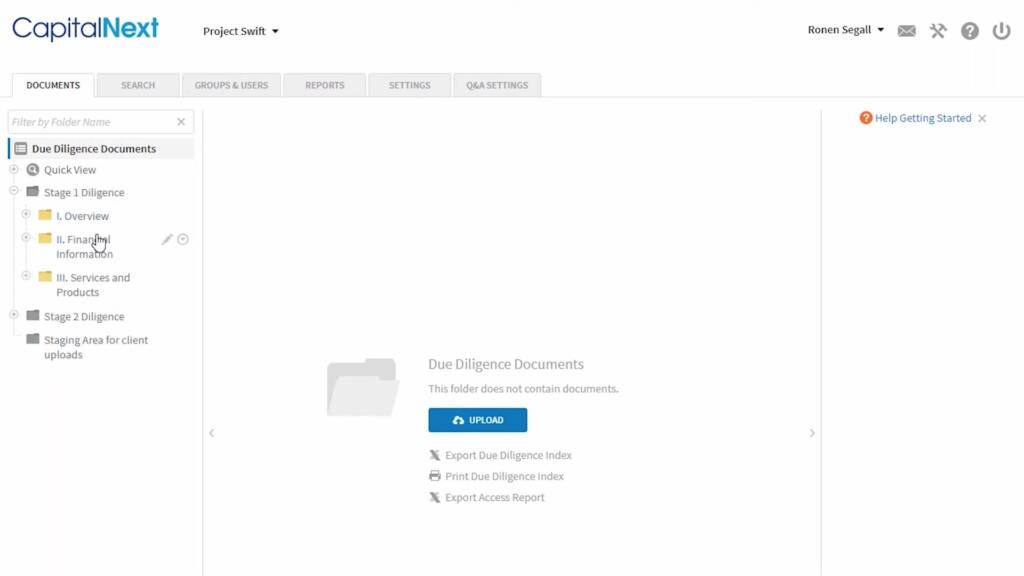
Task: Click the Filter by Folder Name field
Action: point(90,122)
